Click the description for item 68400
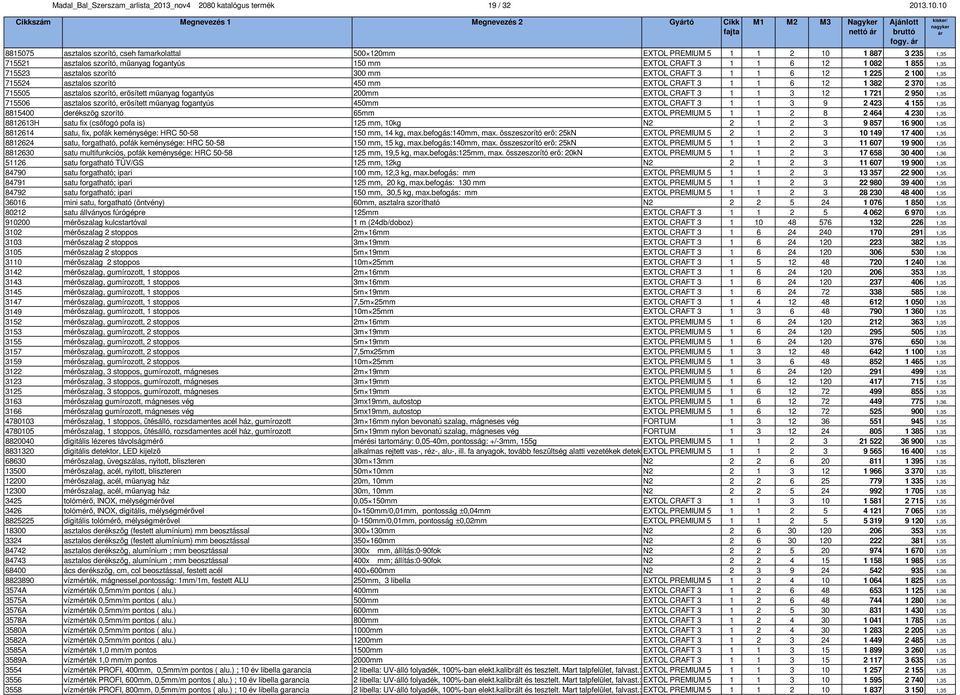 [143, 571]
